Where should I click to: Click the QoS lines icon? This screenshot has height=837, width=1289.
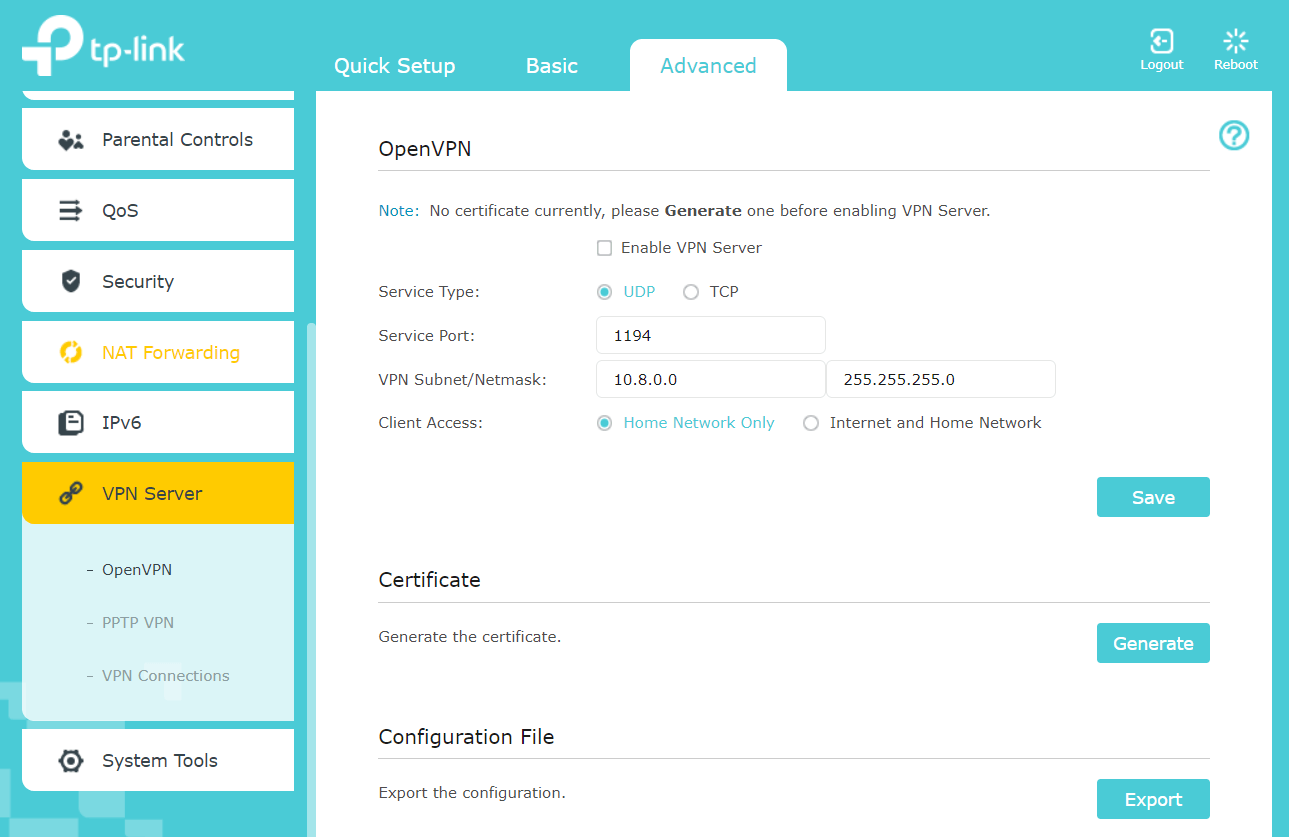pos(71,211)
